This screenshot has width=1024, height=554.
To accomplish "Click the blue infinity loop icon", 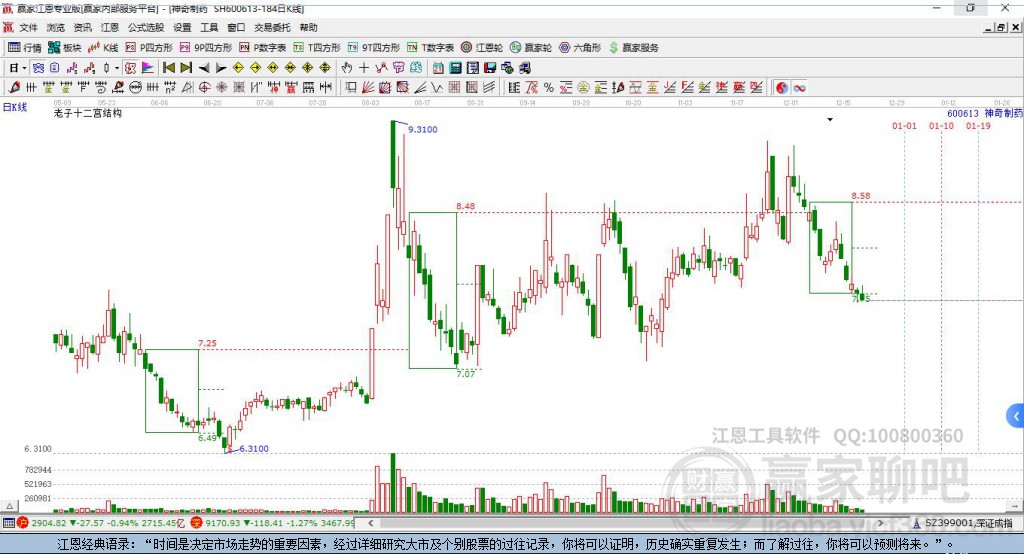I will 799,88.
